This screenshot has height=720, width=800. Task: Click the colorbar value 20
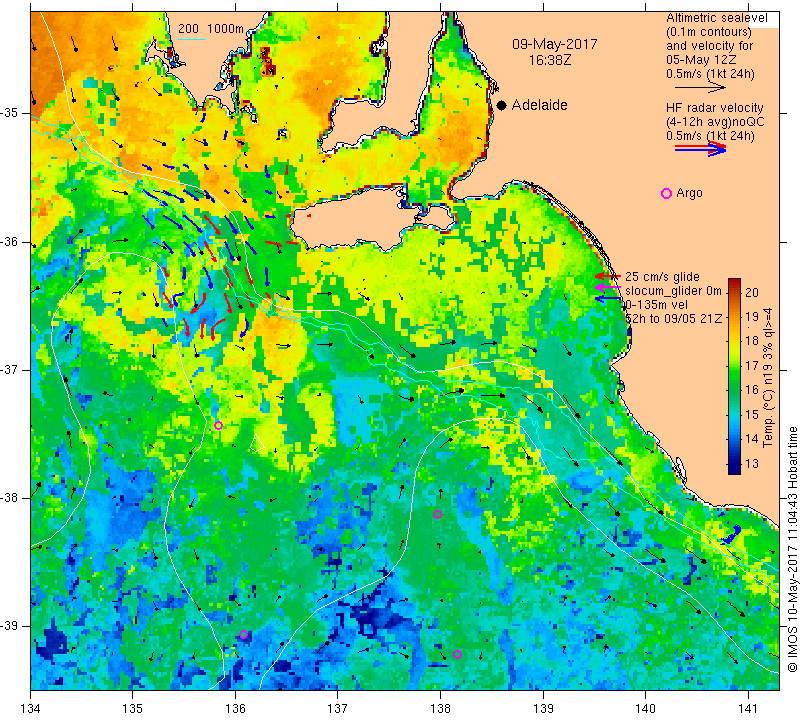click(752, 292)
